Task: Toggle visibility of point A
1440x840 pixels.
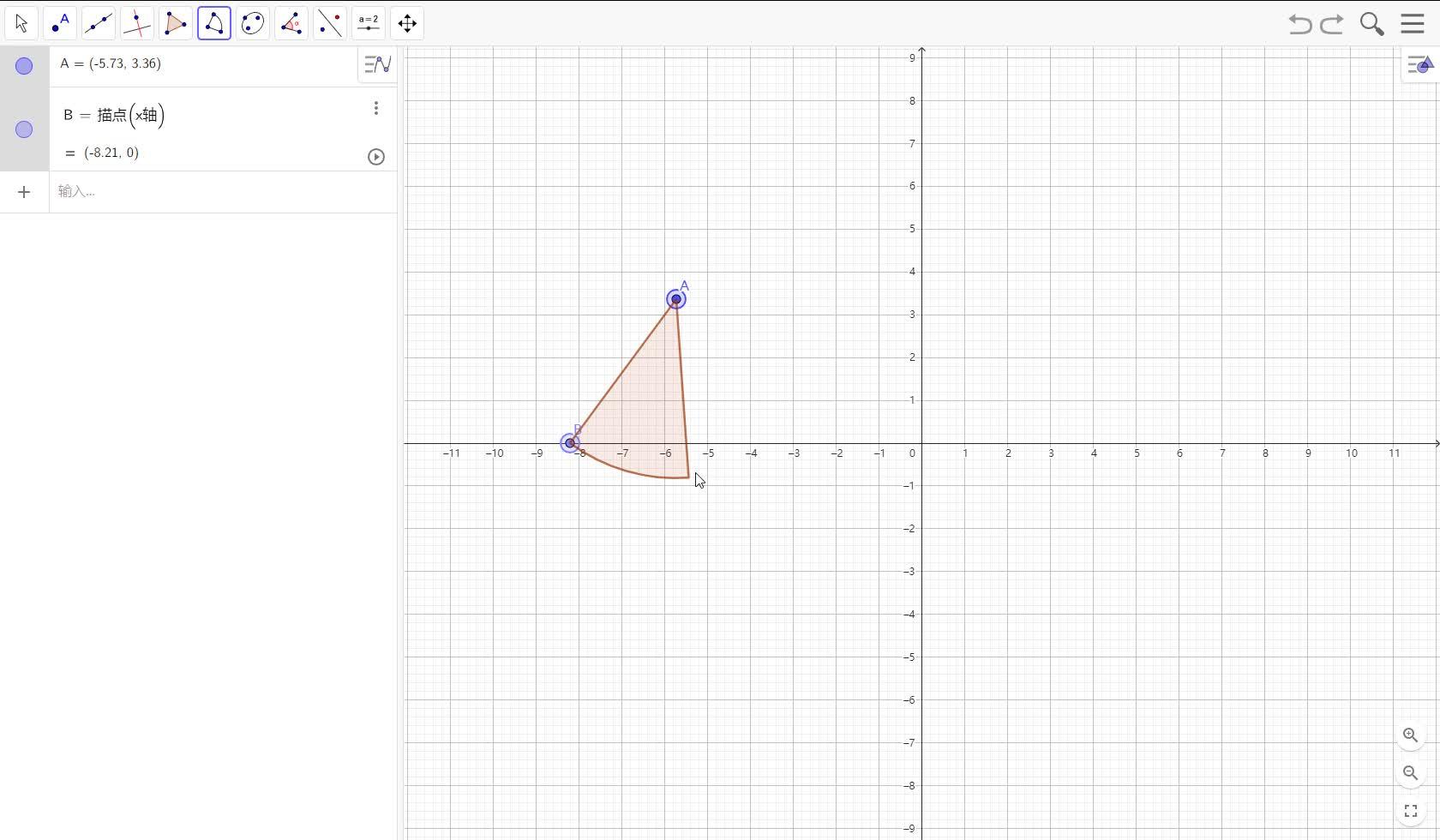Action: (23, 65)
